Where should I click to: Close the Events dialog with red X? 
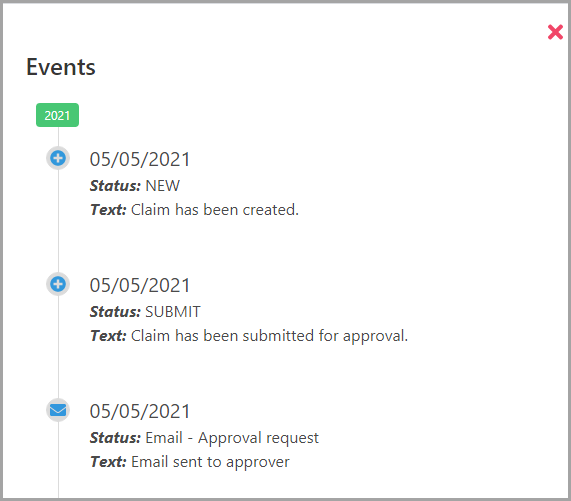tap(555, 32)
